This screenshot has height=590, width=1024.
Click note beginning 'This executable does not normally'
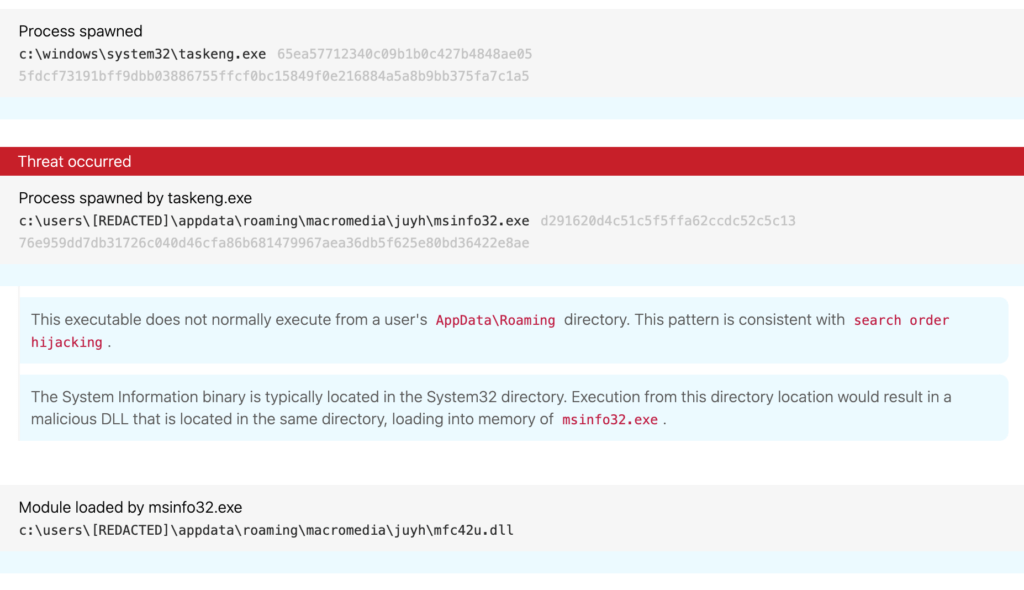pyautogui.click(x=230, y=320)
